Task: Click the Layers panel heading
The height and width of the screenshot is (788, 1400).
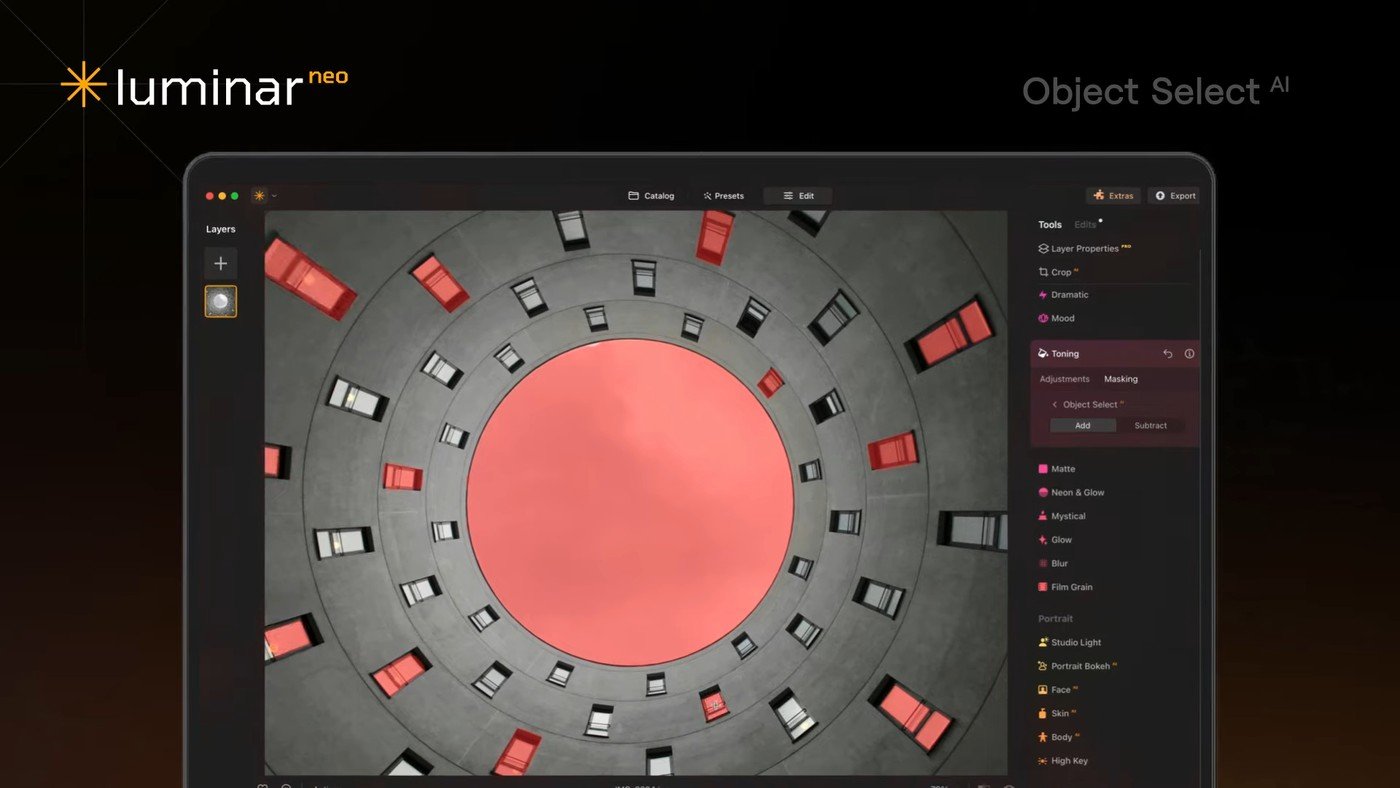Action: click(221, 229)
